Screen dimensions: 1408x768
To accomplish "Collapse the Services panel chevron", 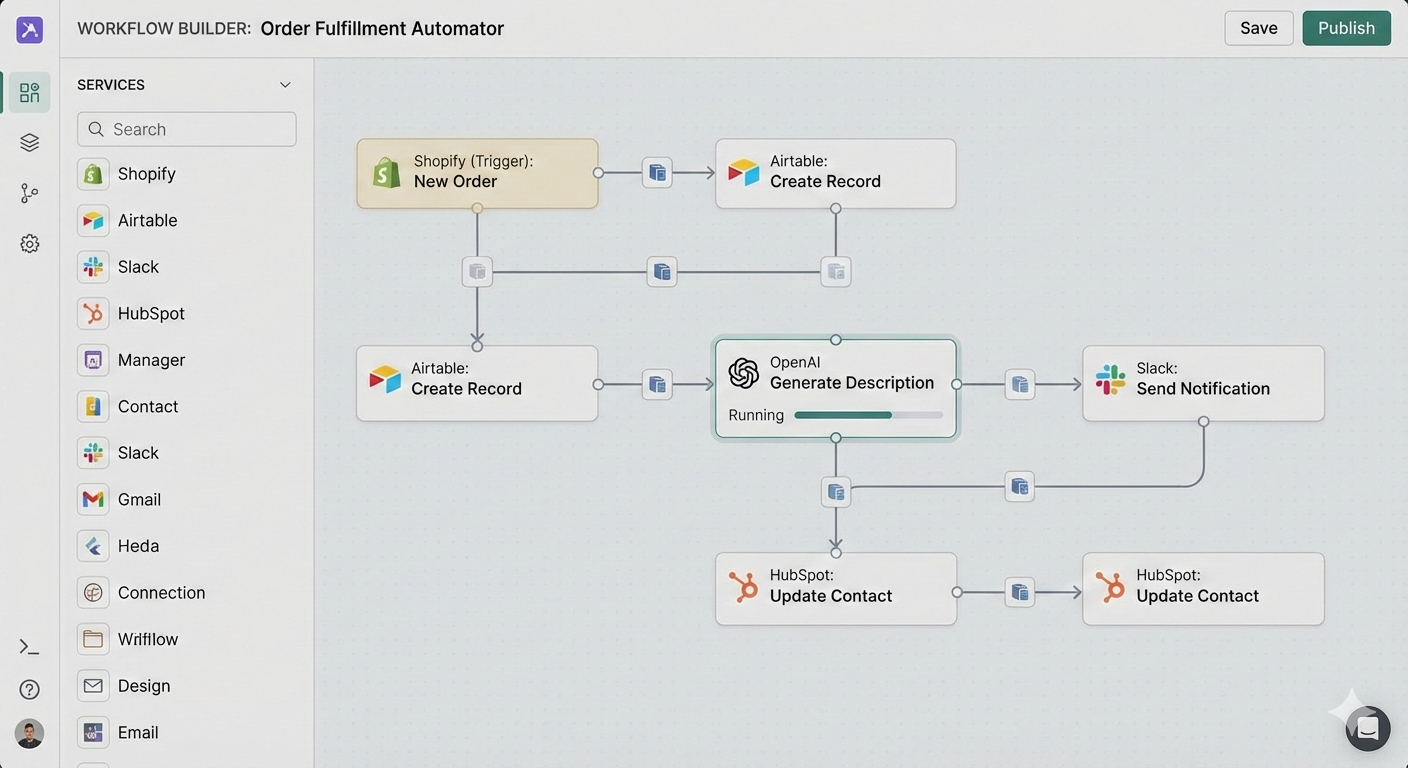I will coord(285,85).
